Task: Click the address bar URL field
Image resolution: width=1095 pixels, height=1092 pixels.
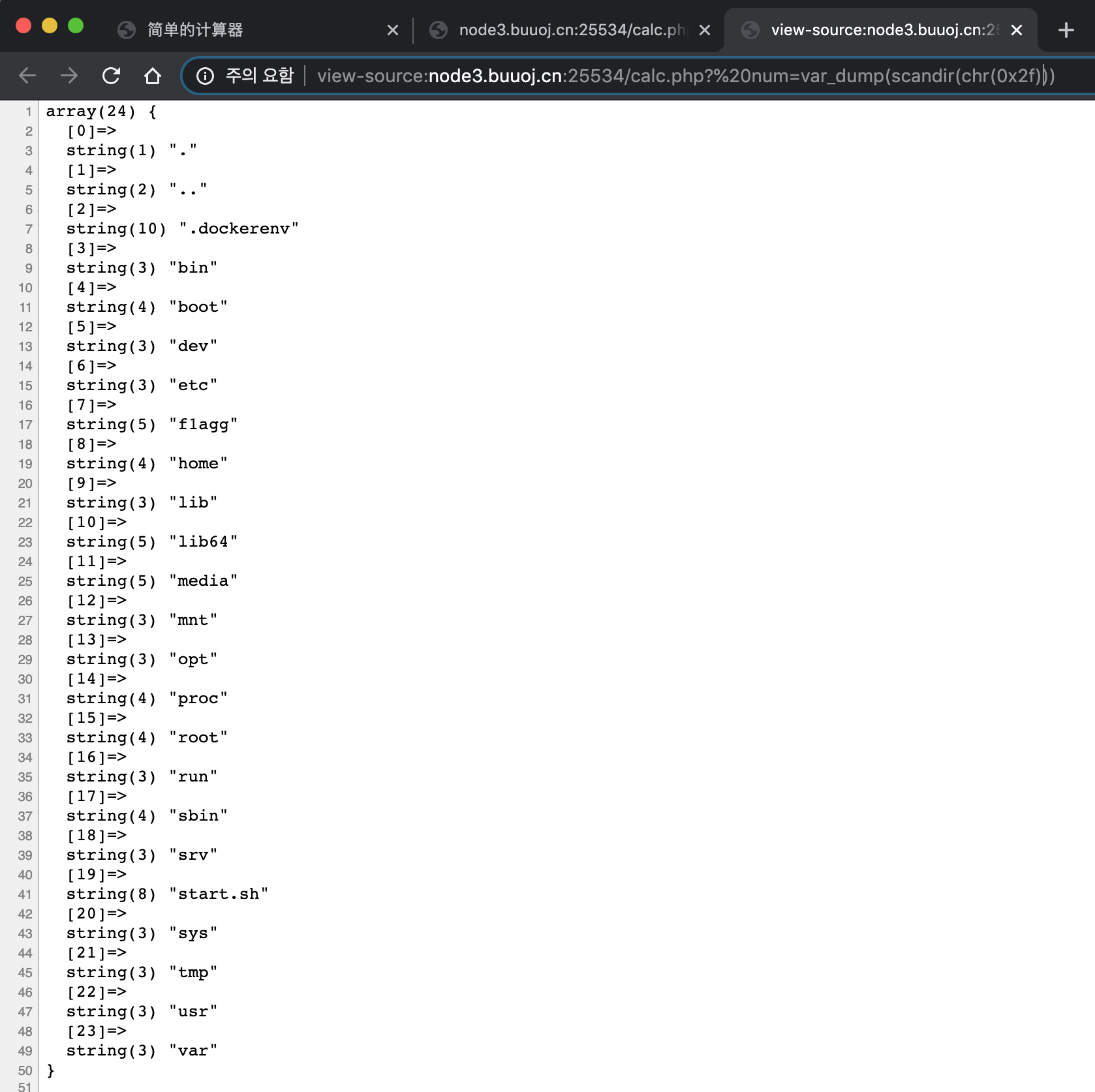Action: (686, 76)
